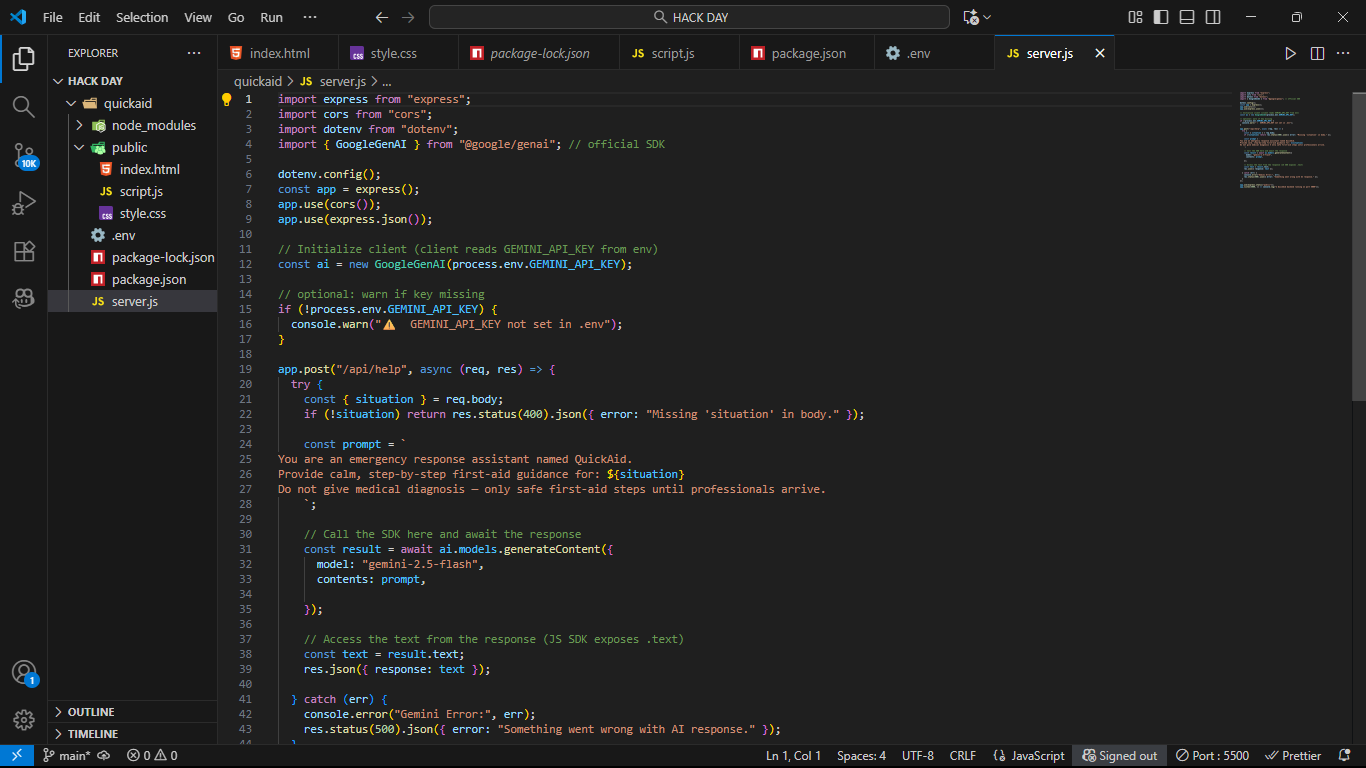
Task: Open the Run and Debug view
Action: pos(24,203)
